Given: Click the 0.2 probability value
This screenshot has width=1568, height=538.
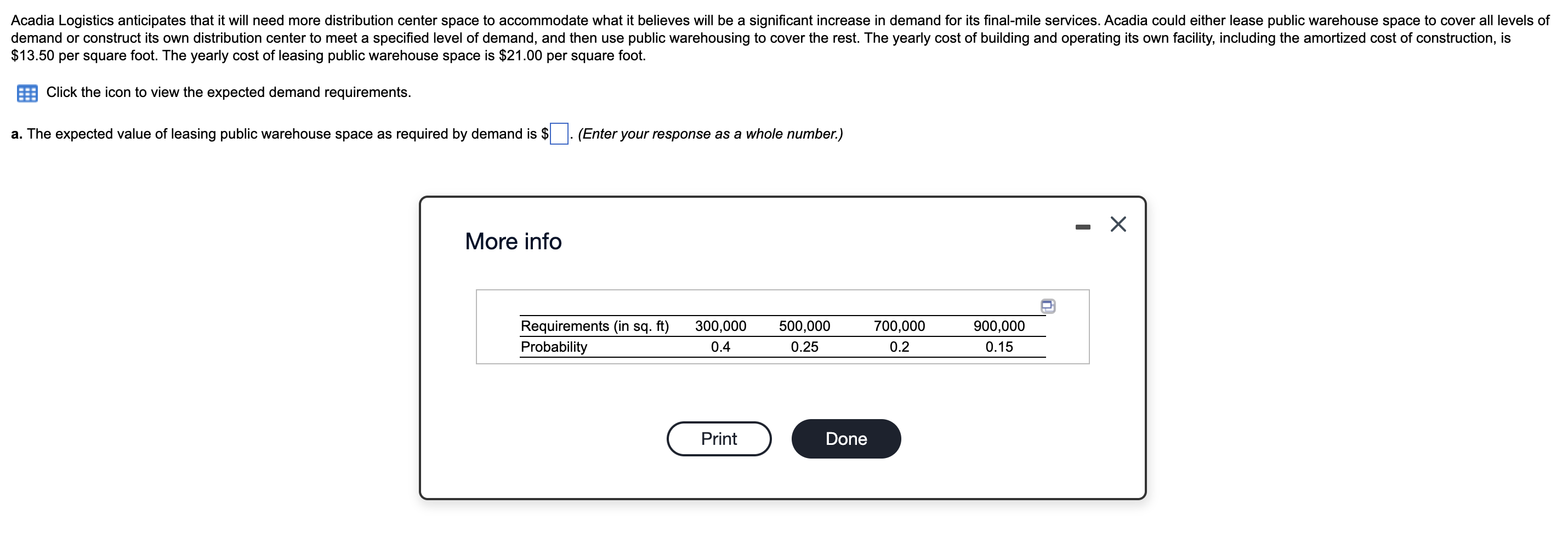Looking at the screenshot, I should click(x=900, y=347).
